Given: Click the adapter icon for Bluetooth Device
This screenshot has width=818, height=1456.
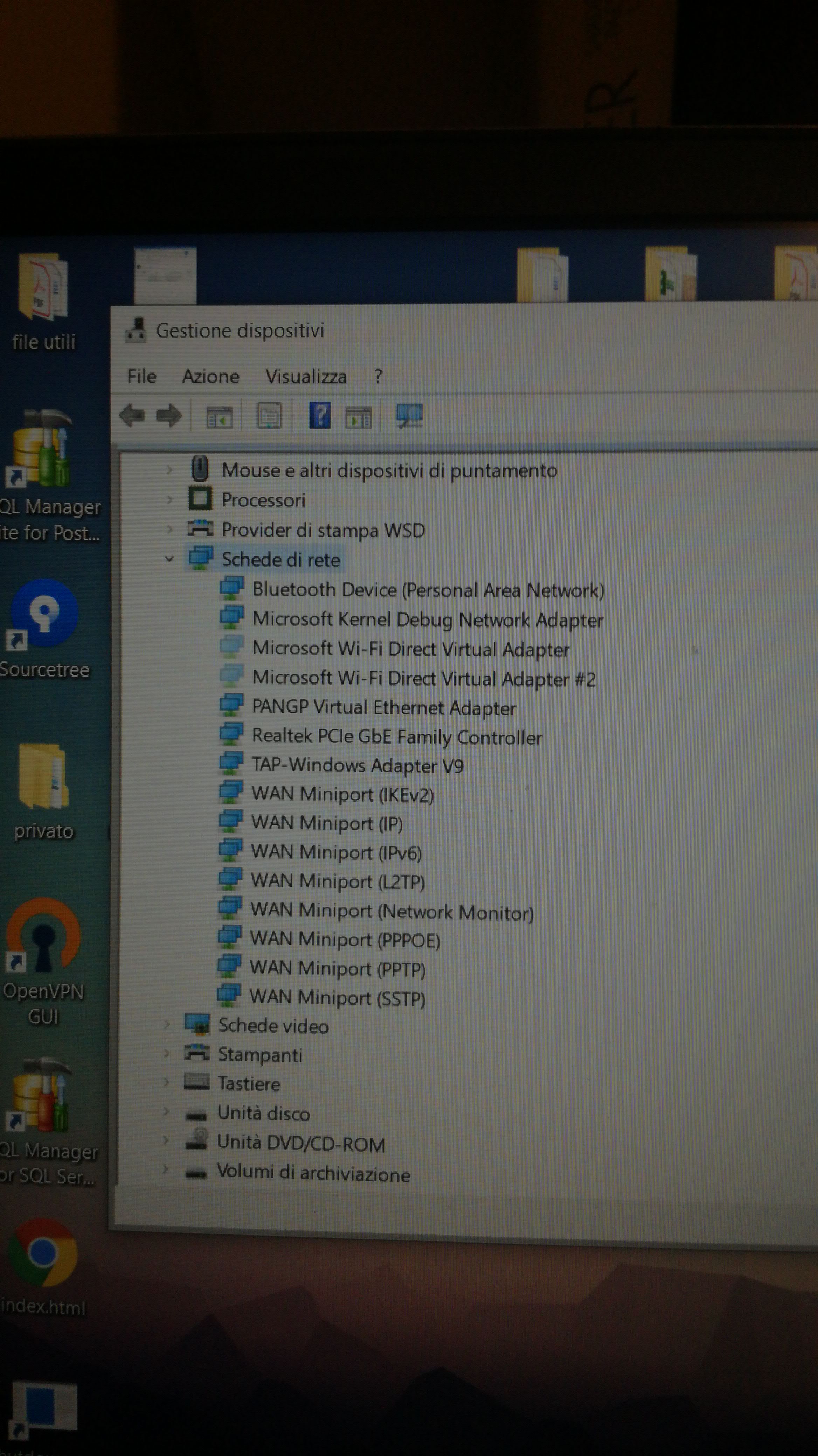Looking at the screenshot, I should click(x=232, y=588).
